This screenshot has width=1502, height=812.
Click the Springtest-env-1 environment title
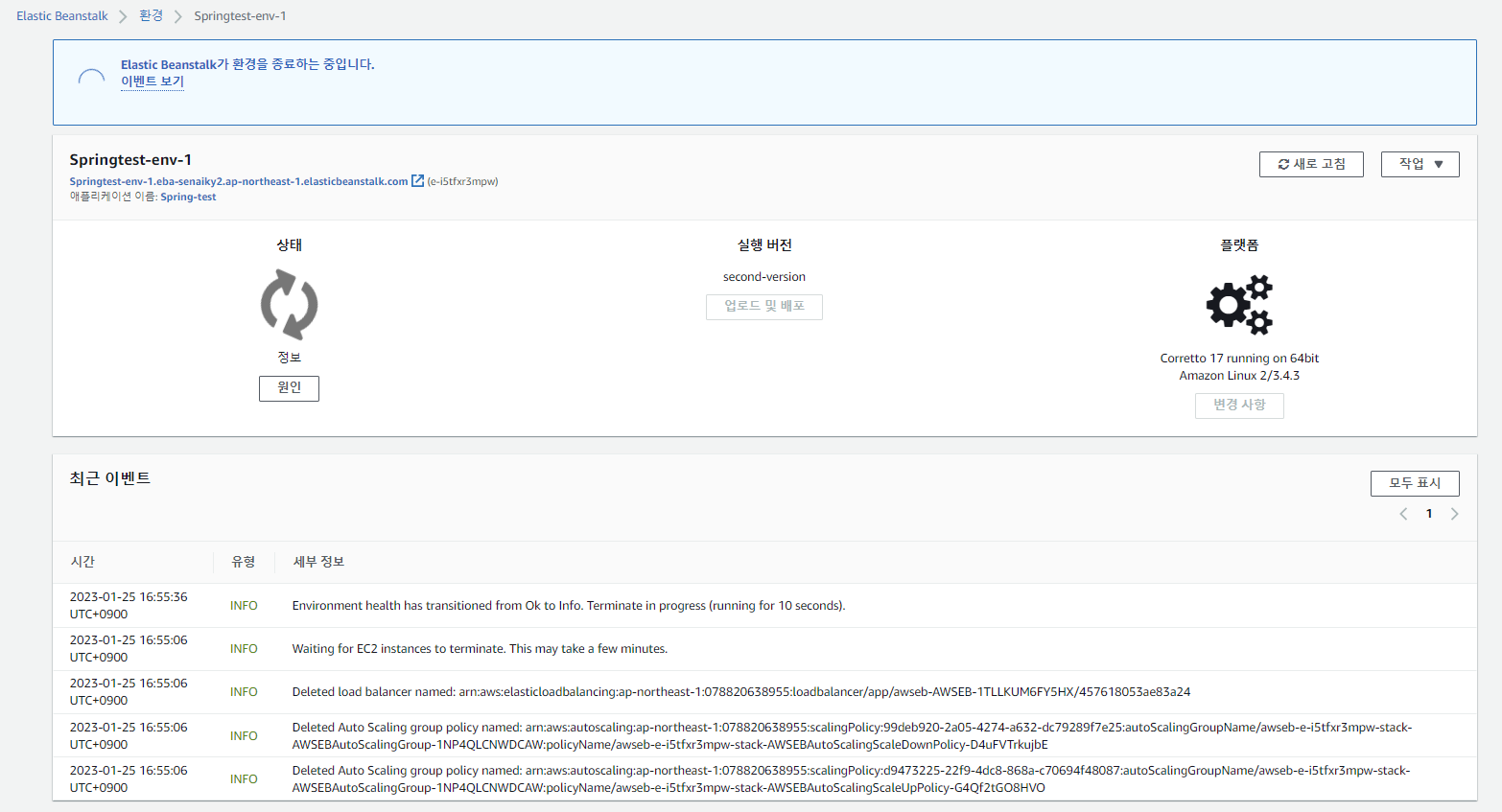click(130, 160)
